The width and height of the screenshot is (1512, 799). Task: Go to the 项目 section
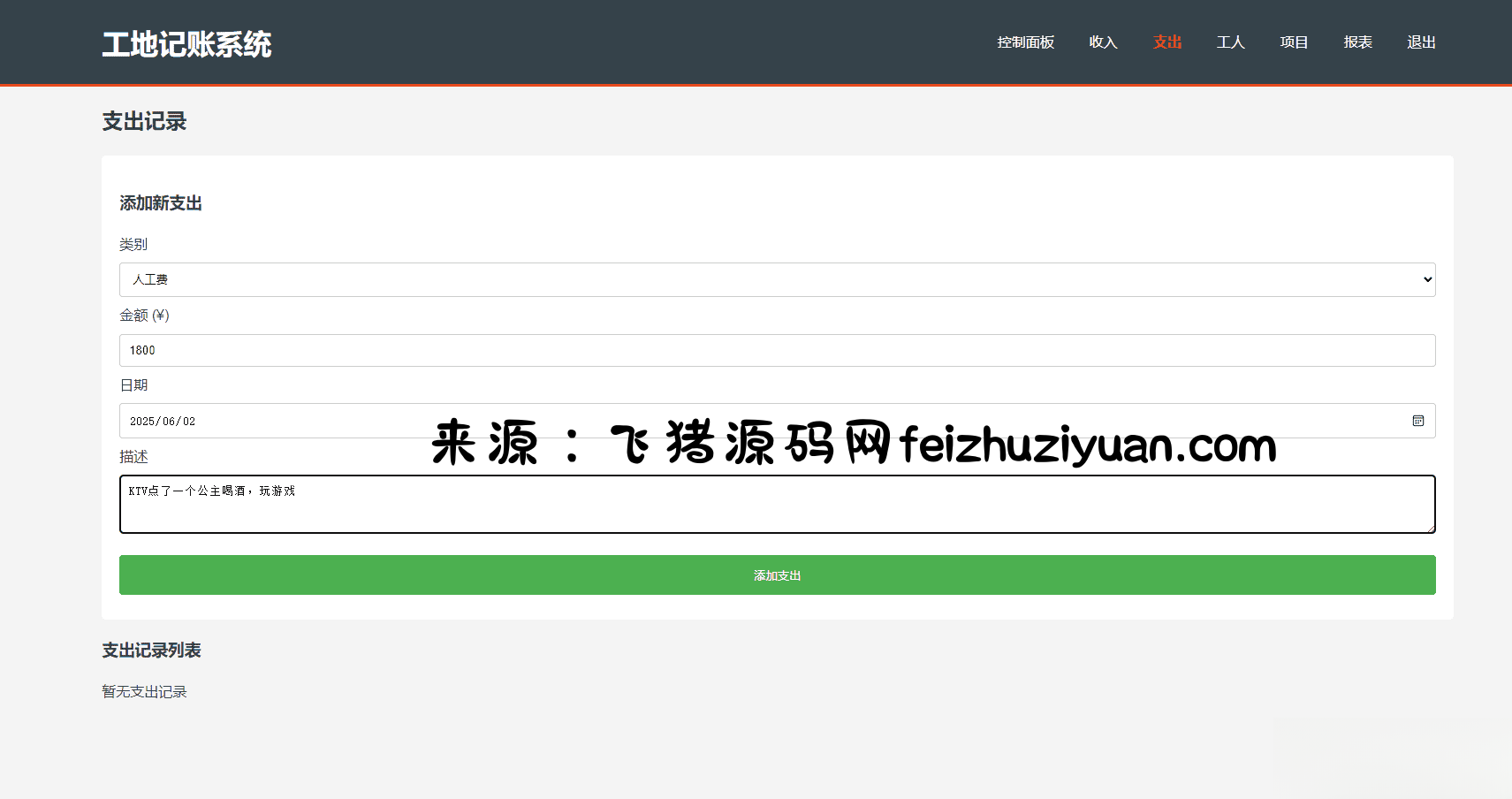tap(1293, 42)
